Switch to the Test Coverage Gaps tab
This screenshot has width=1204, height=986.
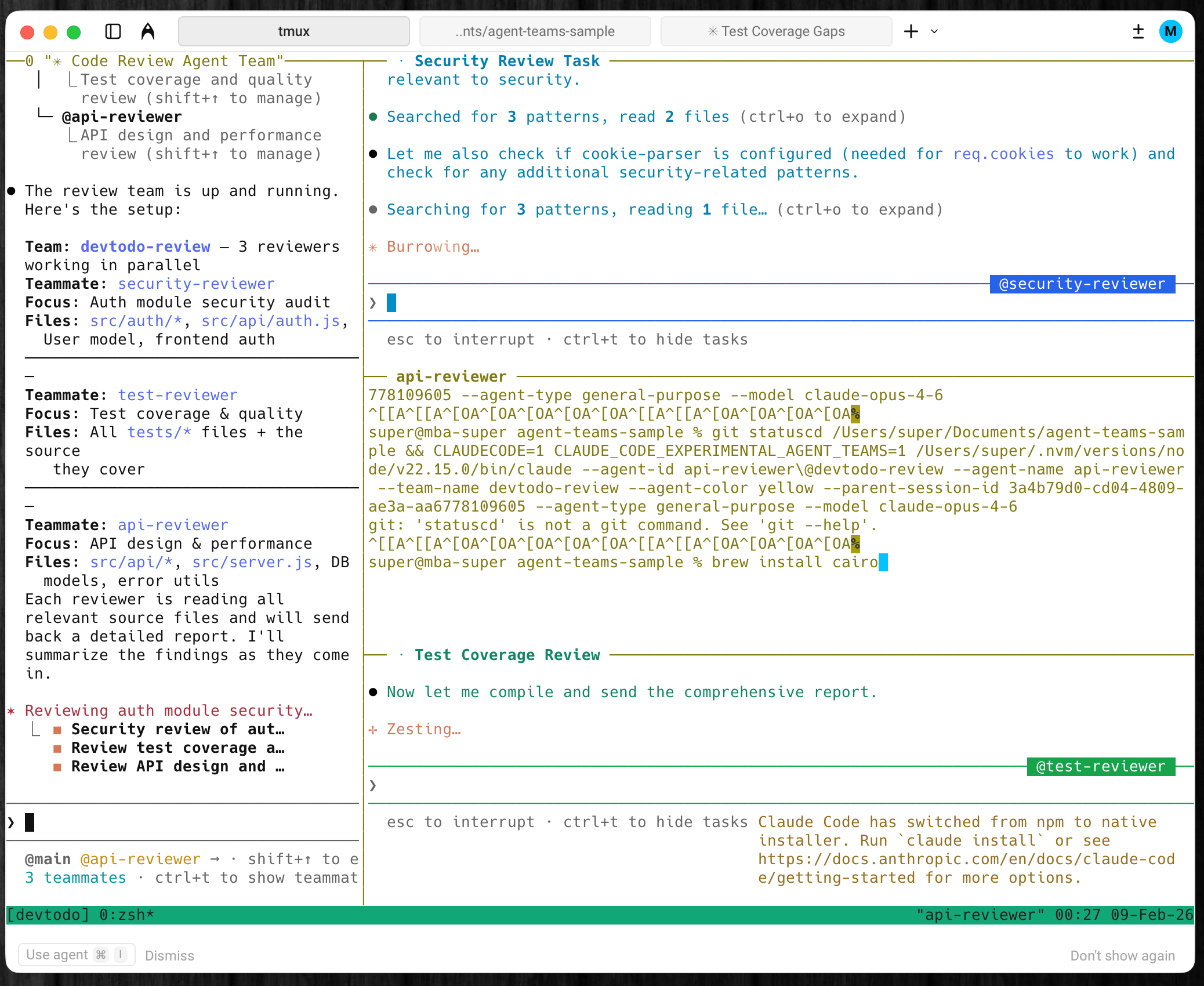776,31
